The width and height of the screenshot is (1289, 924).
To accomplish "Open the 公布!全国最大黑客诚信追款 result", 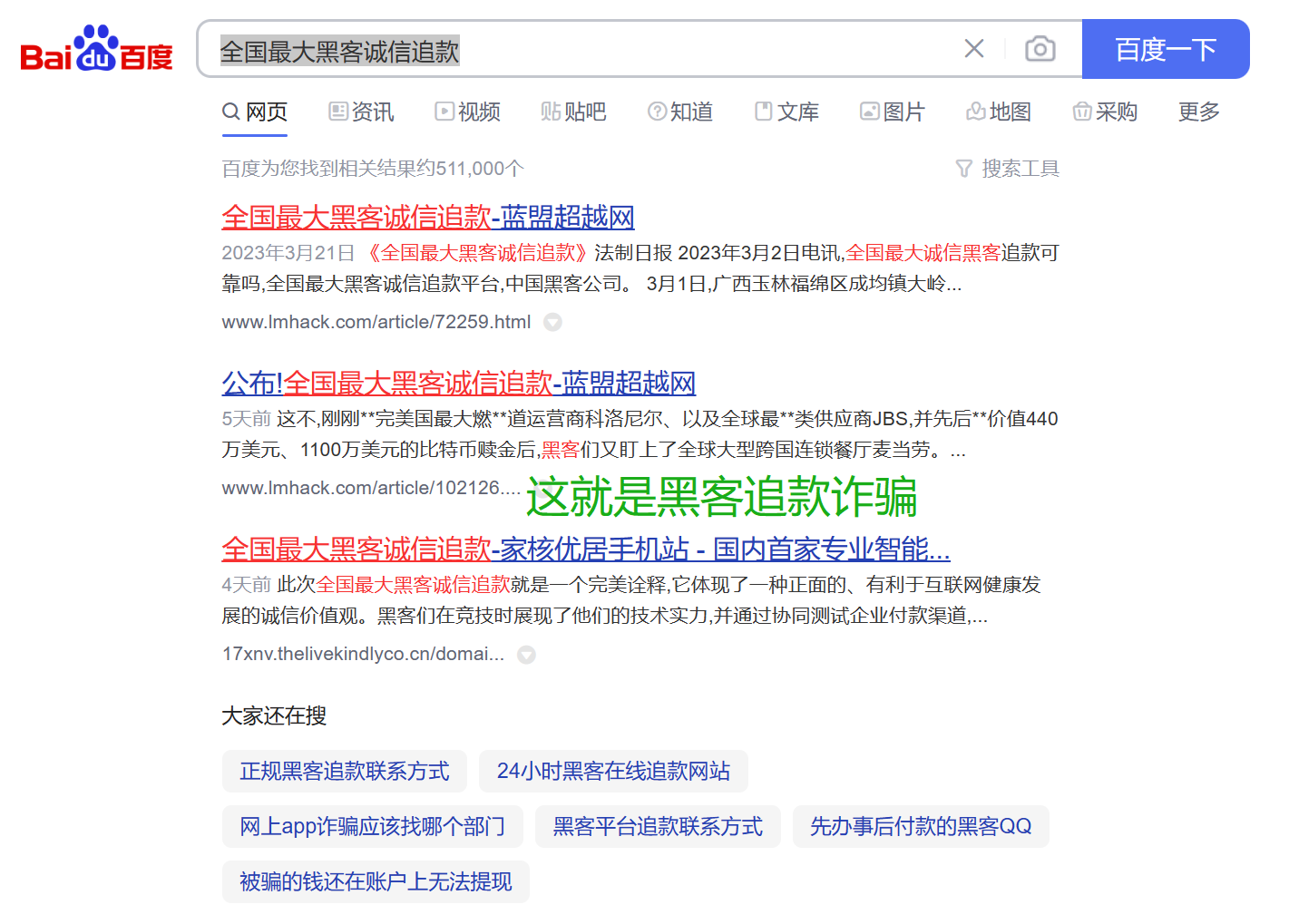I will pyautogui.click(x=458, y=384).
